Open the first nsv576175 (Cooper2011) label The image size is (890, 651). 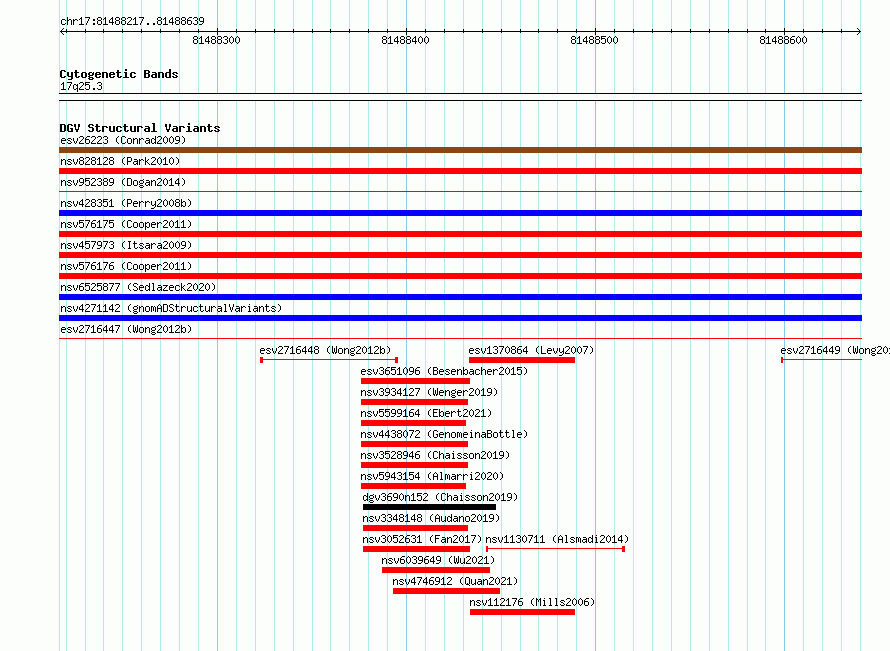click(126, 224)
